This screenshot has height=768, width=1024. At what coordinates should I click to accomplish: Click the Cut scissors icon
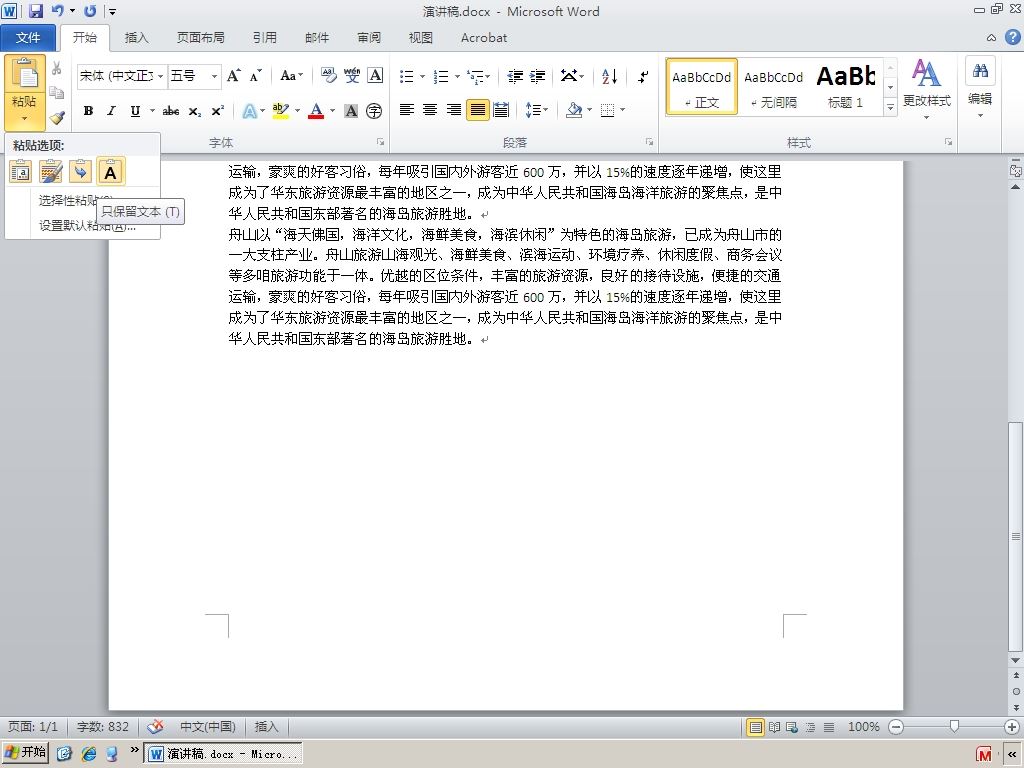coord(57,68)
